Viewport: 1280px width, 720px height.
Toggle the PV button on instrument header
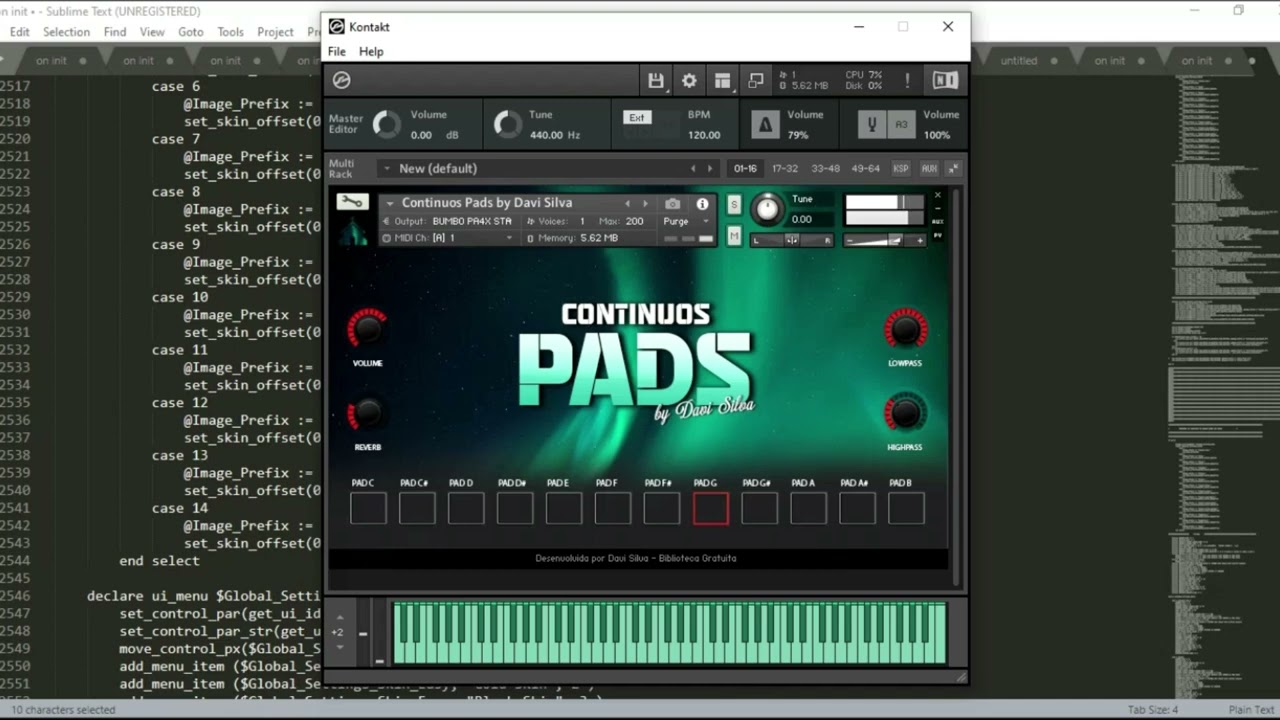point(937,236)
